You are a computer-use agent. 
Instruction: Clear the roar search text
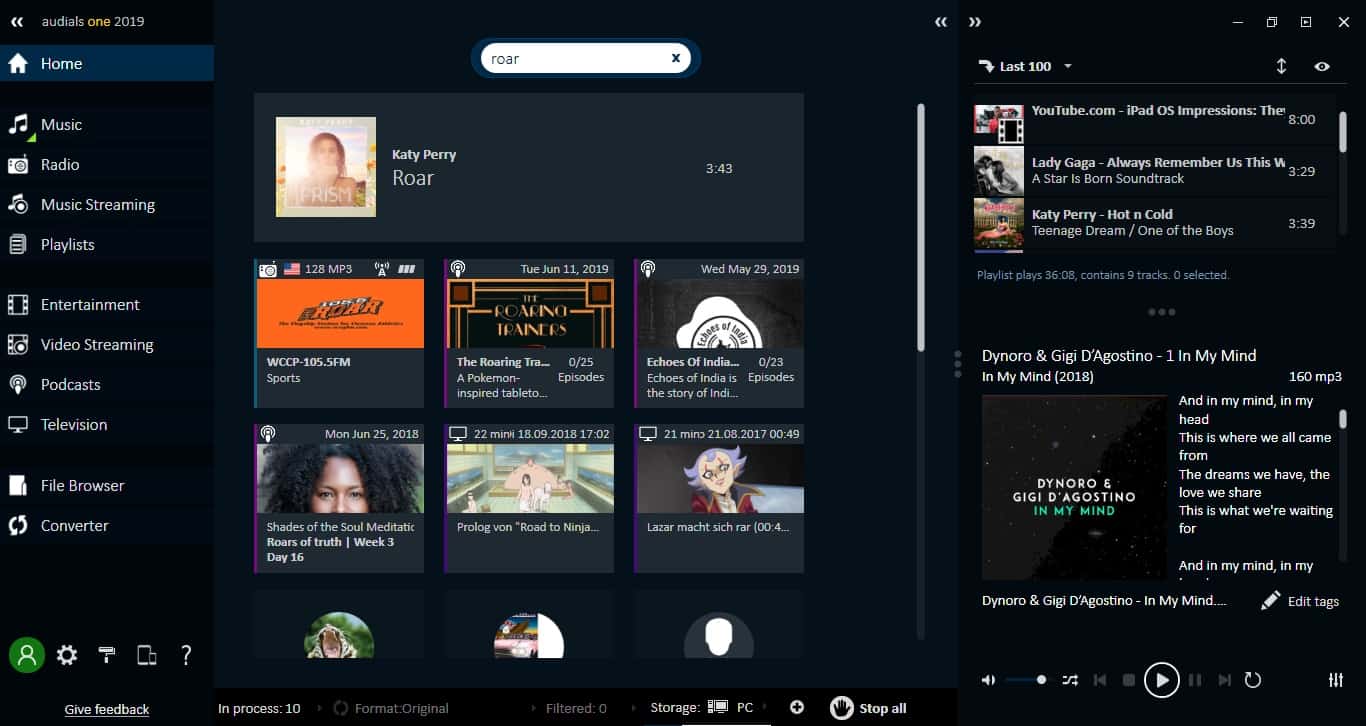point(676,58)
